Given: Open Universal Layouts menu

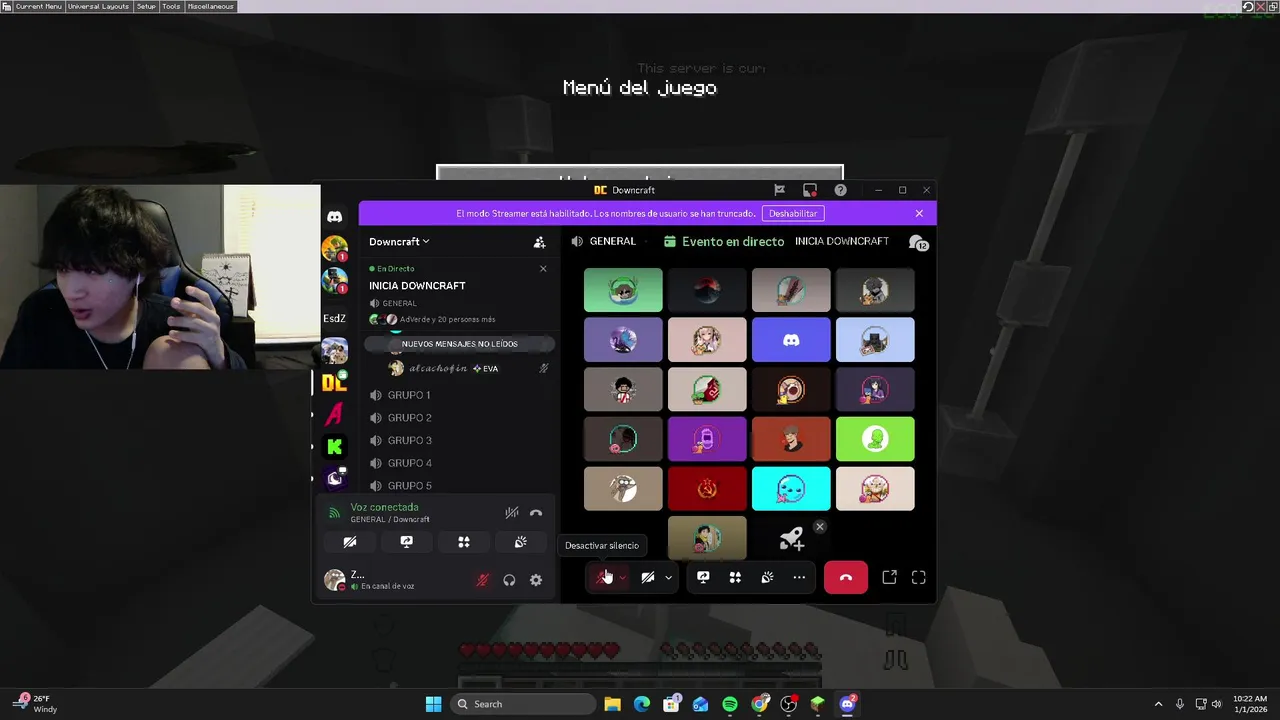Looking at the screenshot, I should tap(98, 6).
